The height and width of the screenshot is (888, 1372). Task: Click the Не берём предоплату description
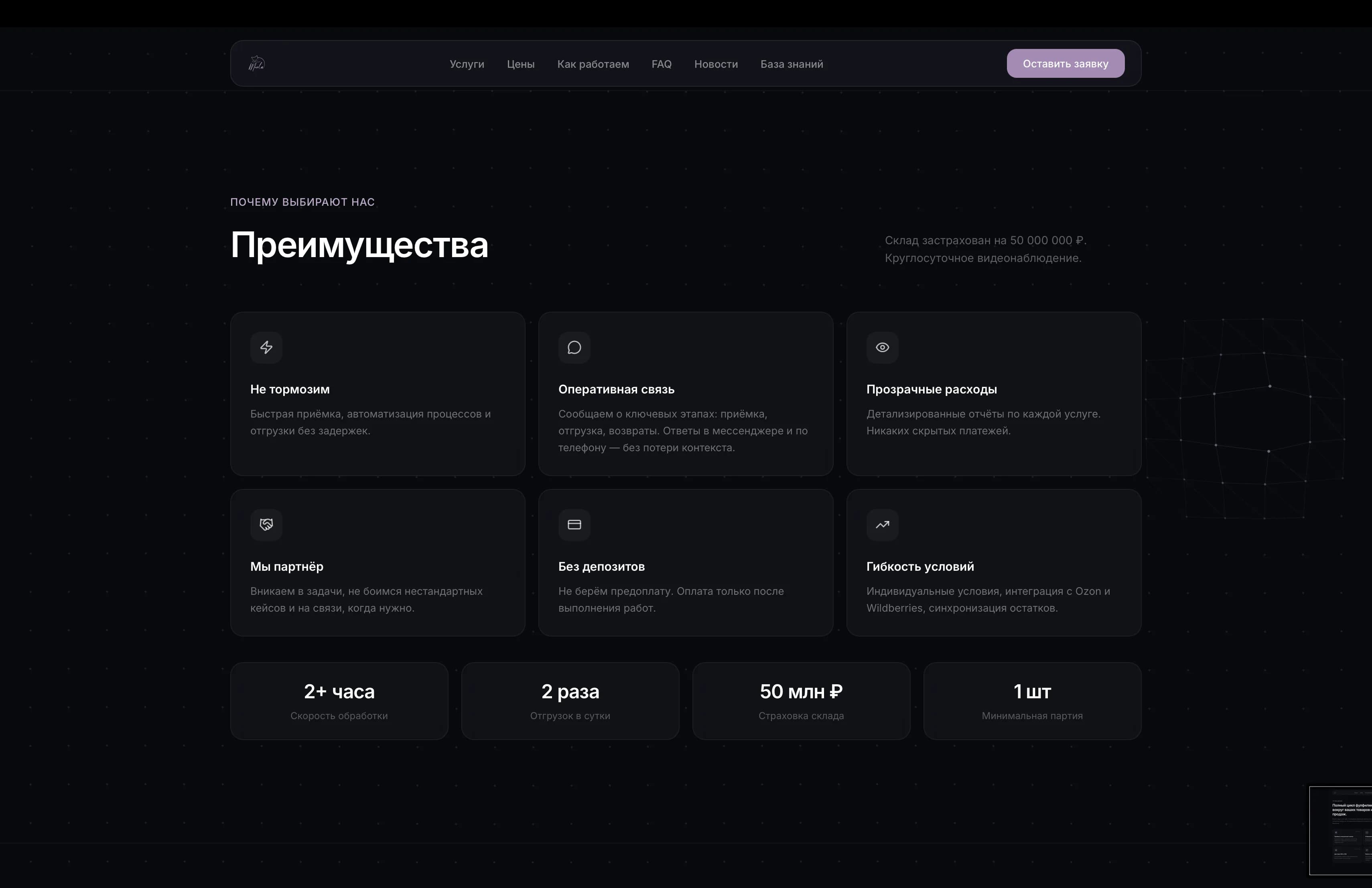671,599
